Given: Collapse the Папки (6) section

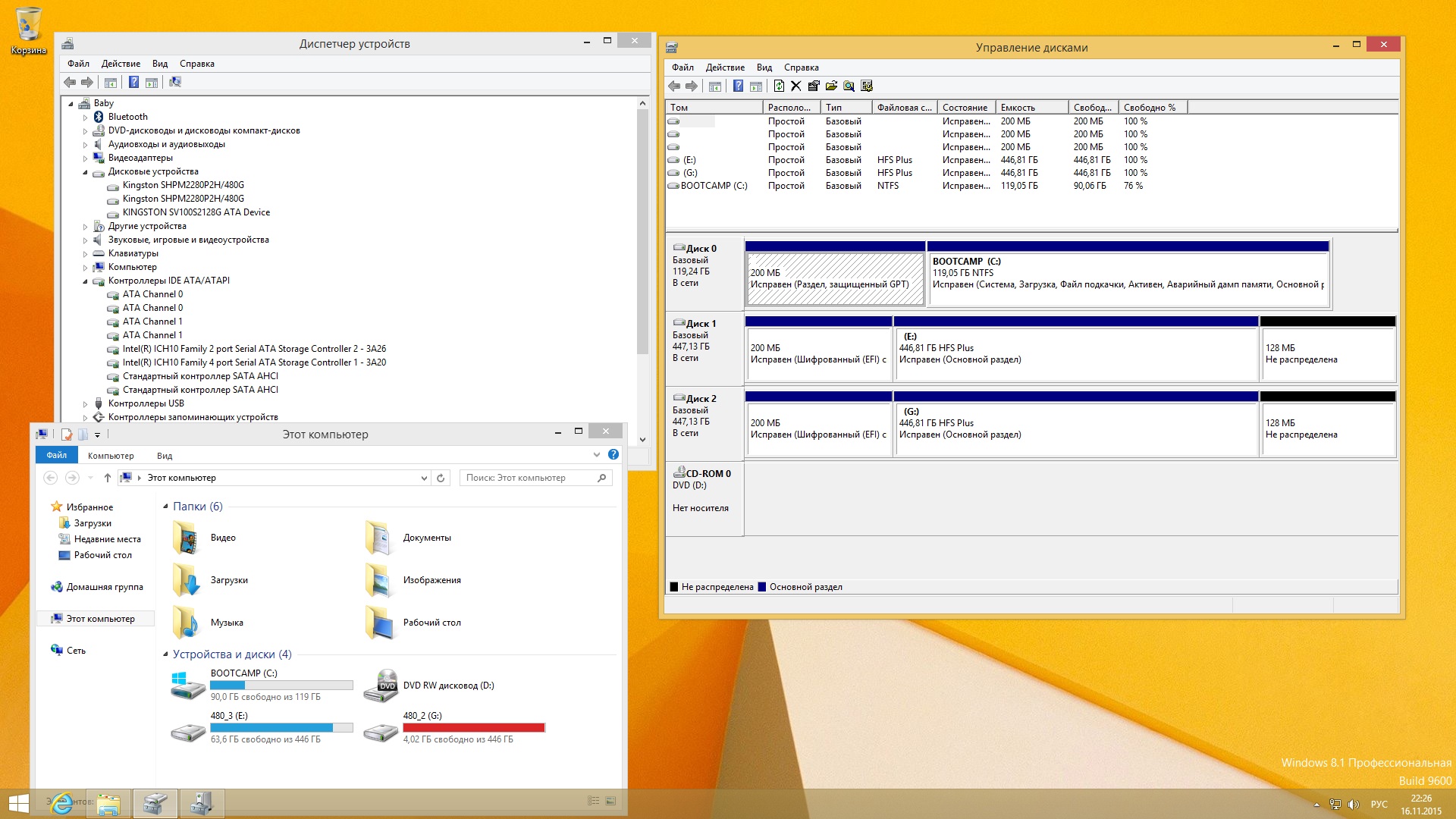Looking at the screenshot, I should tap(165, 507).
